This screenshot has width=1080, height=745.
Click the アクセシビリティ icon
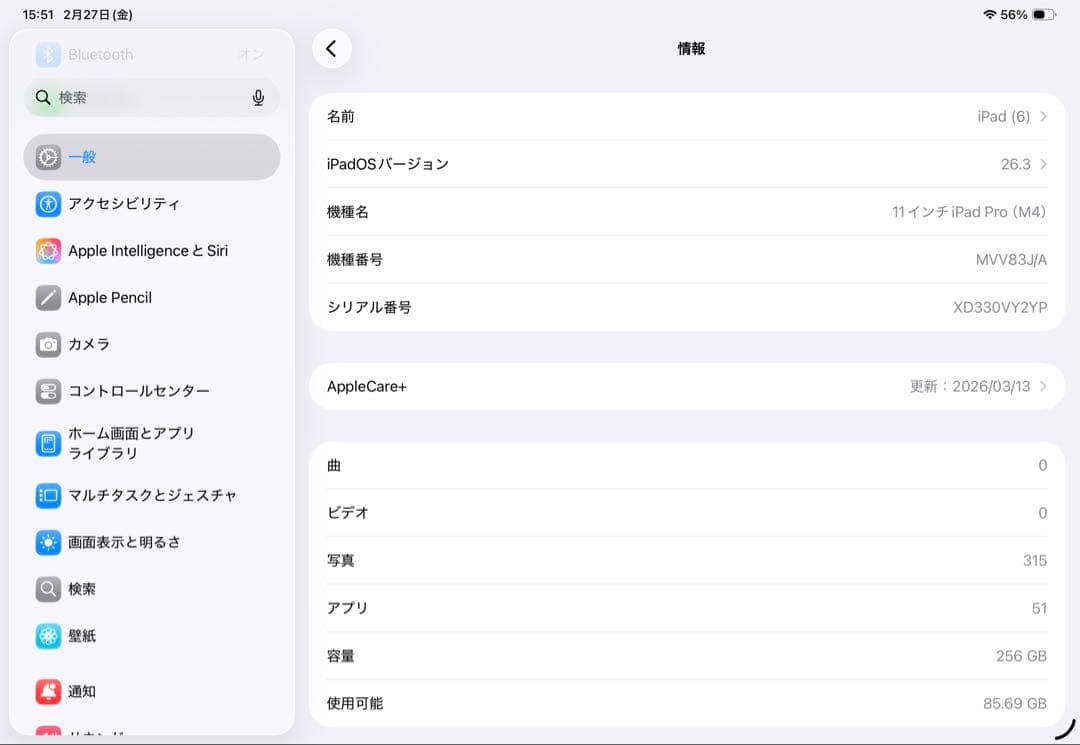click(x=48, y=204)
